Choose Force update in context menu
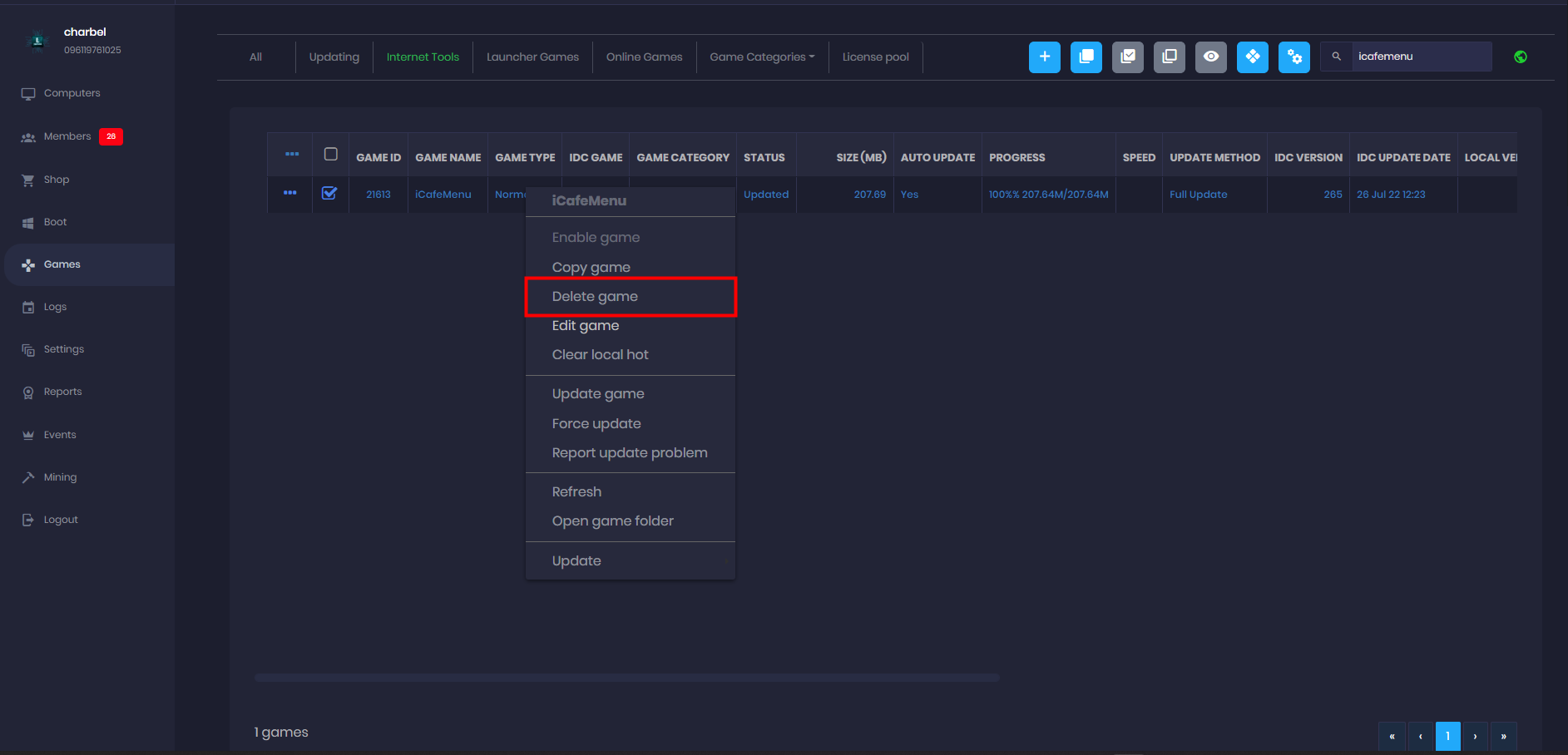The width and height of the screenshot is (1568, 755). point(631,424)
